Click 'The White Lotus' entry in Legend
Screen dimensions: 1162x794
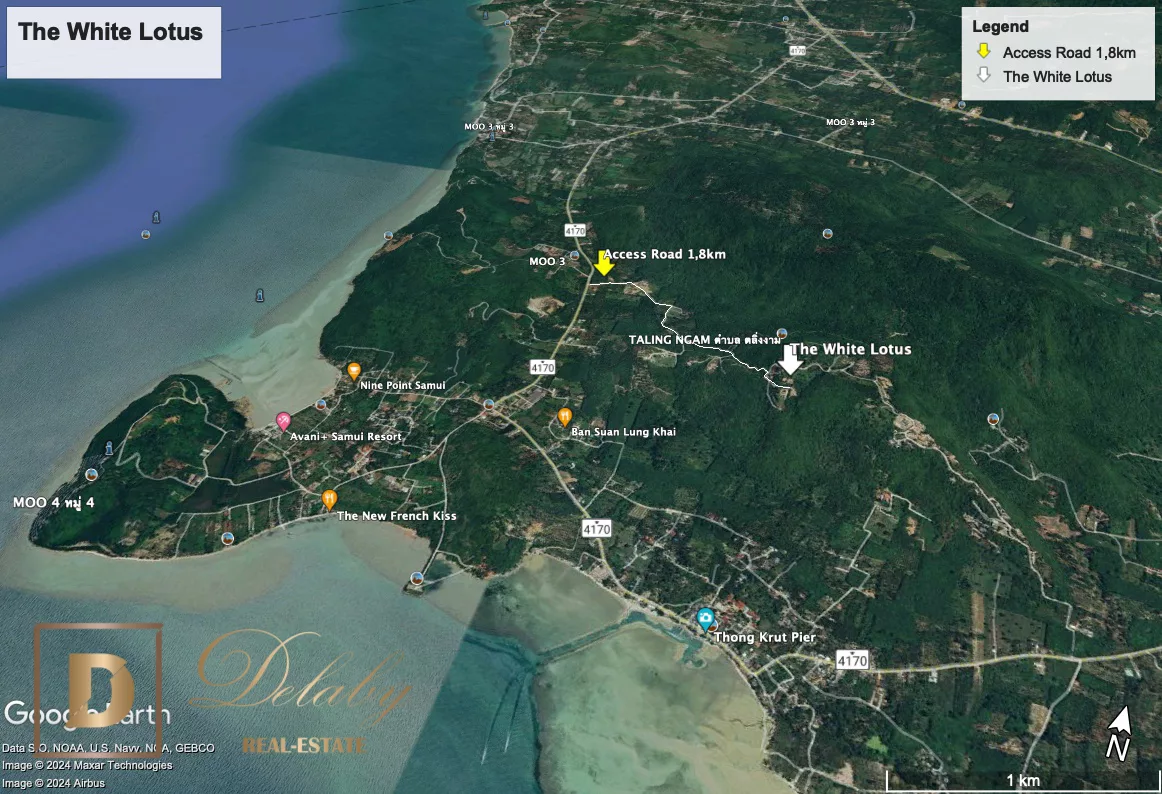[1057, 77]
